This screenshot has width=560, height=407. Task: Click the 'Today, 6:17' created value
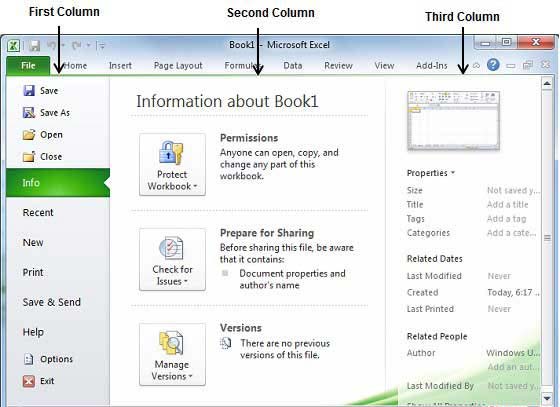(513, 292)
